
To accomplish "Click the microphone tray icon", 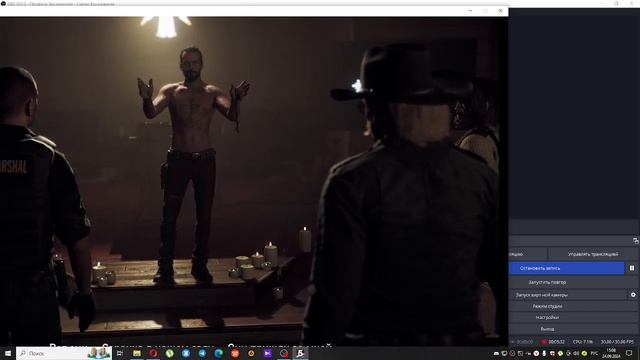I will [544, 353].
